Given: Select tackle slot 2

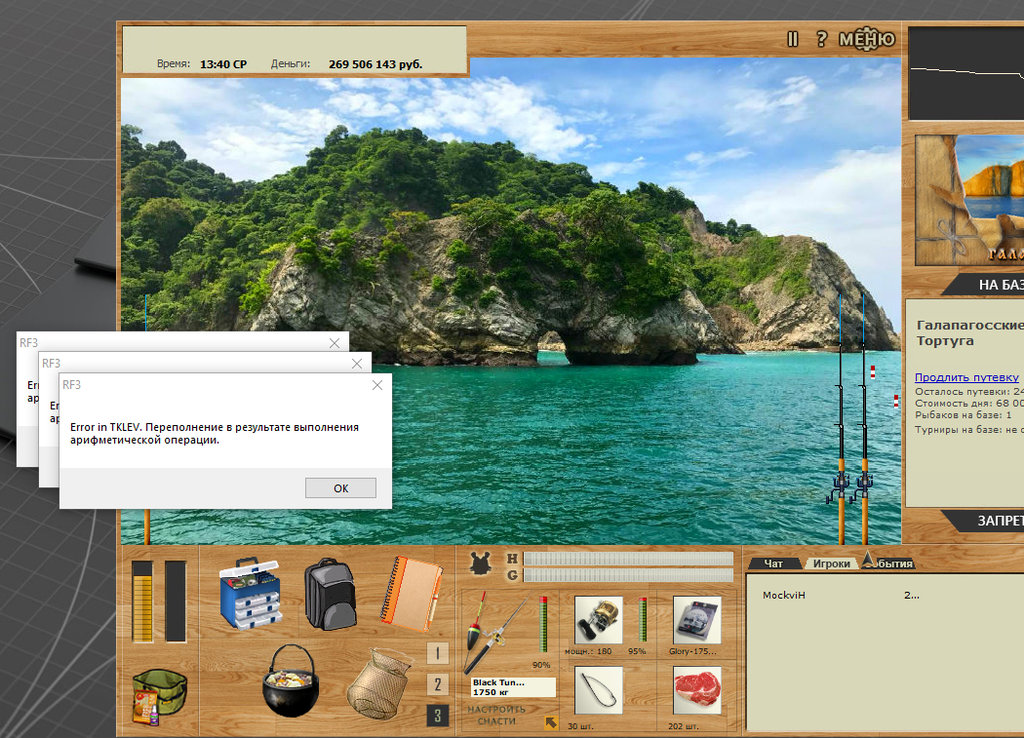Looking at the screenshot, I should tap(438, 684).
